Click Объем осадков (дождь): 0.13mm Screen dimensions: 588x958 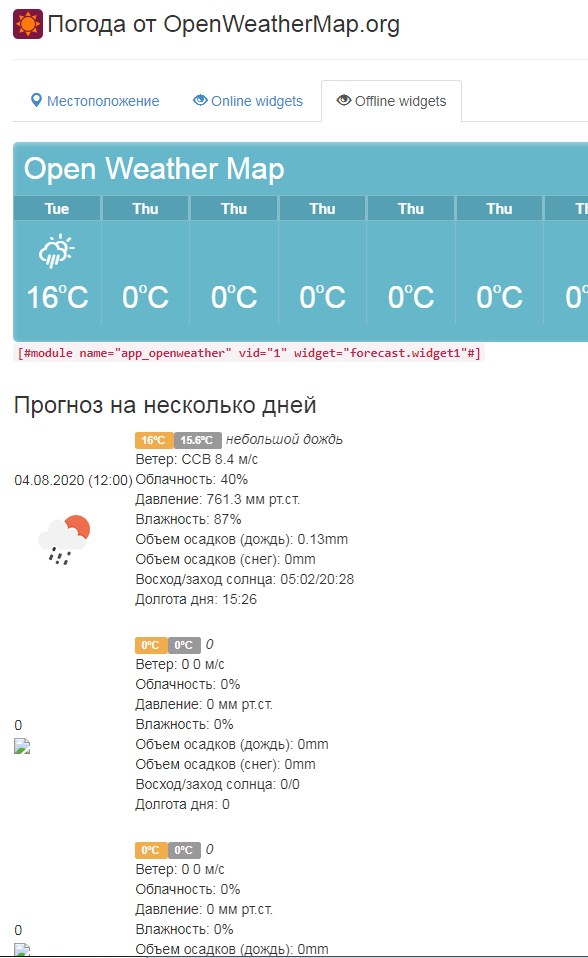tap(241, 539)
